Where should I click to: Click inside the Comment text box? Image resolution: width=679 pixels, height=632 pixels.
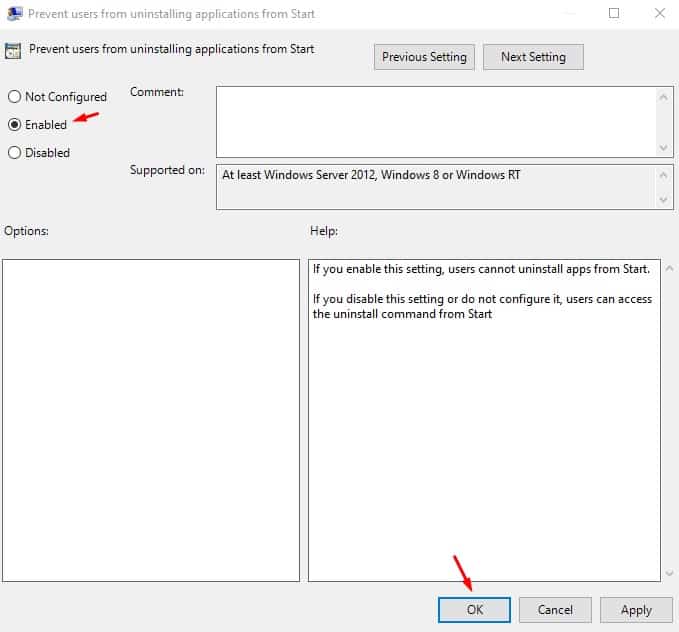(436, 122)
